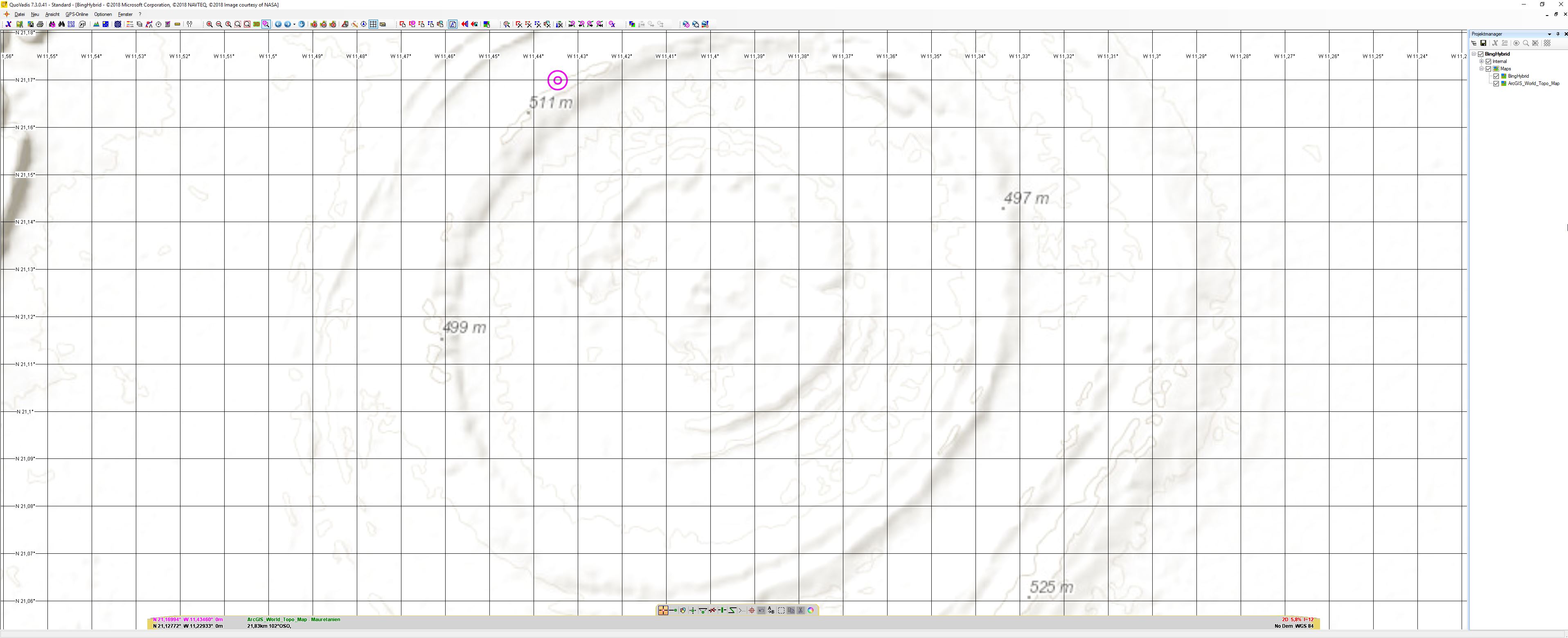Open the Ansicht menu
This screenshot has height=638, width=1568.
pyautogui.click(x=52, y=14)
